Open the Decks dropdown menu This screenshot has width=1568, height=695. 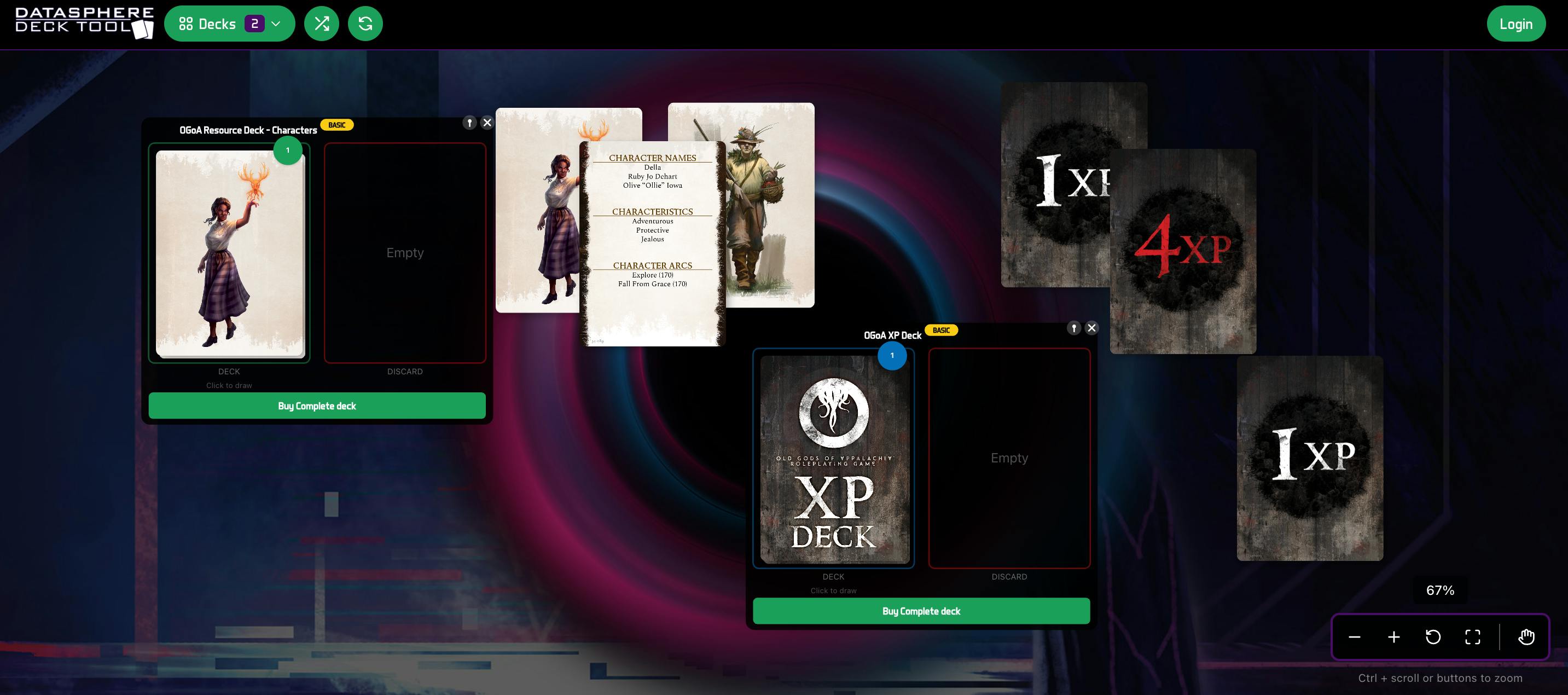[229, 24]
